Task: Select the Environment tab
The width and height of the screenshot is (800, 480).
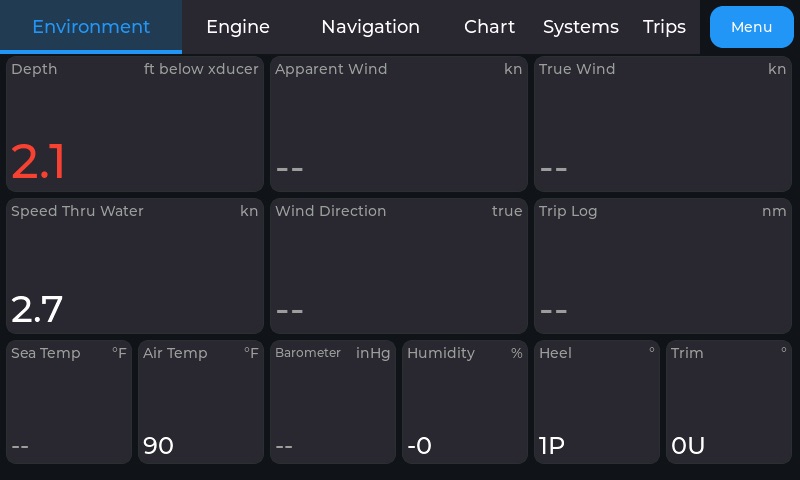Action: [x=91, y=27]
